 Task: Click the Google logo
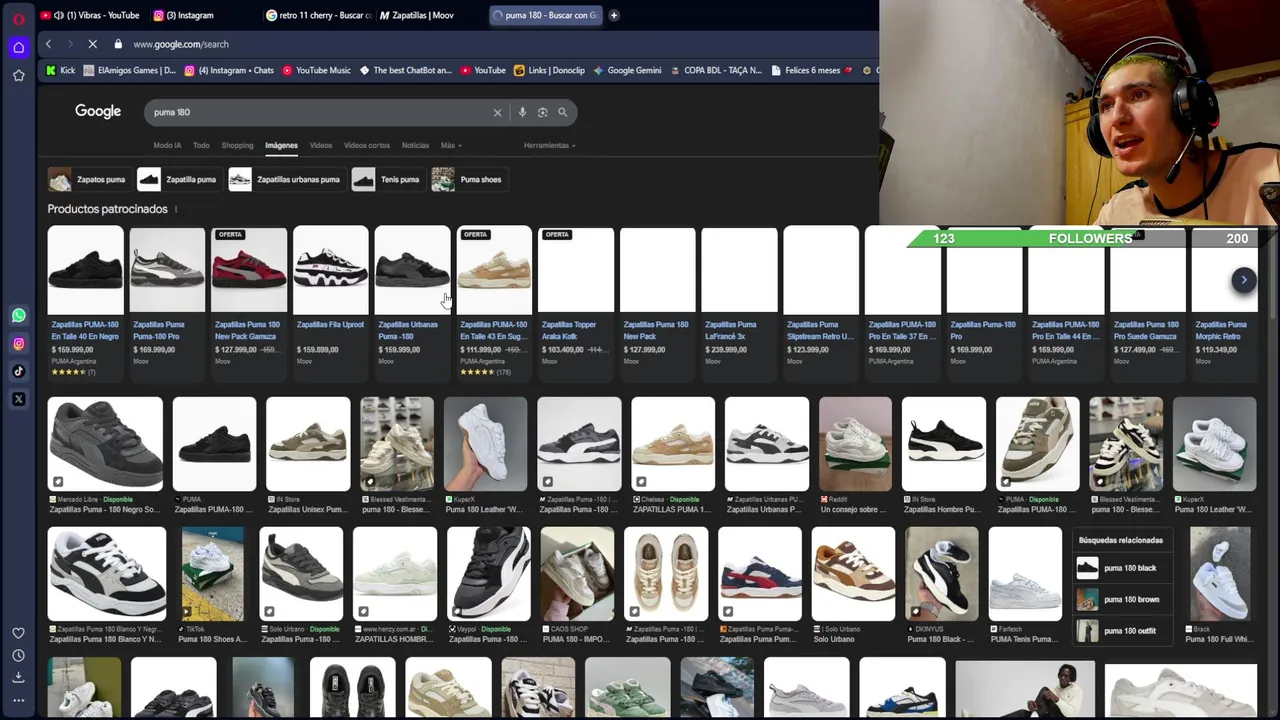tap(98, 111)
